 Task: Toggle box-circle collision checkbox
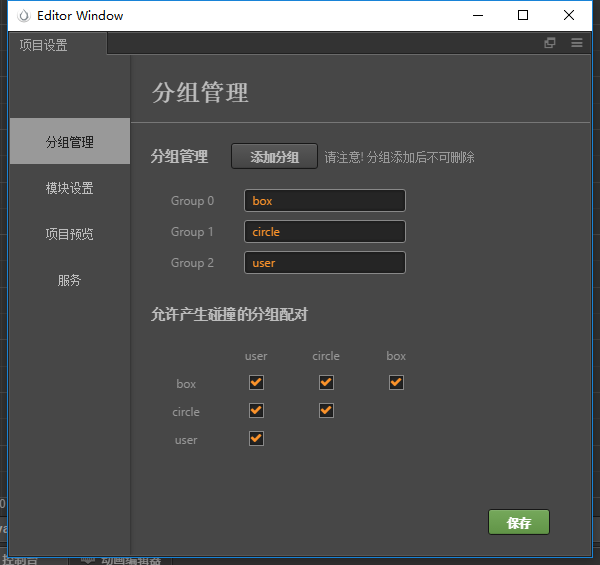point(326,382)
